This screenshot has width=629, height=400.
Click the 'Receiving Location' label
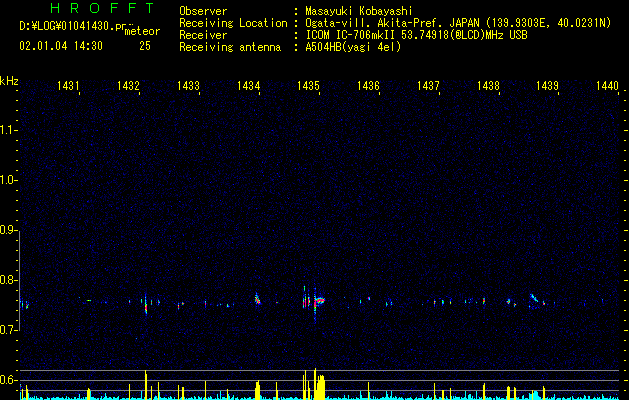point(233,23)
